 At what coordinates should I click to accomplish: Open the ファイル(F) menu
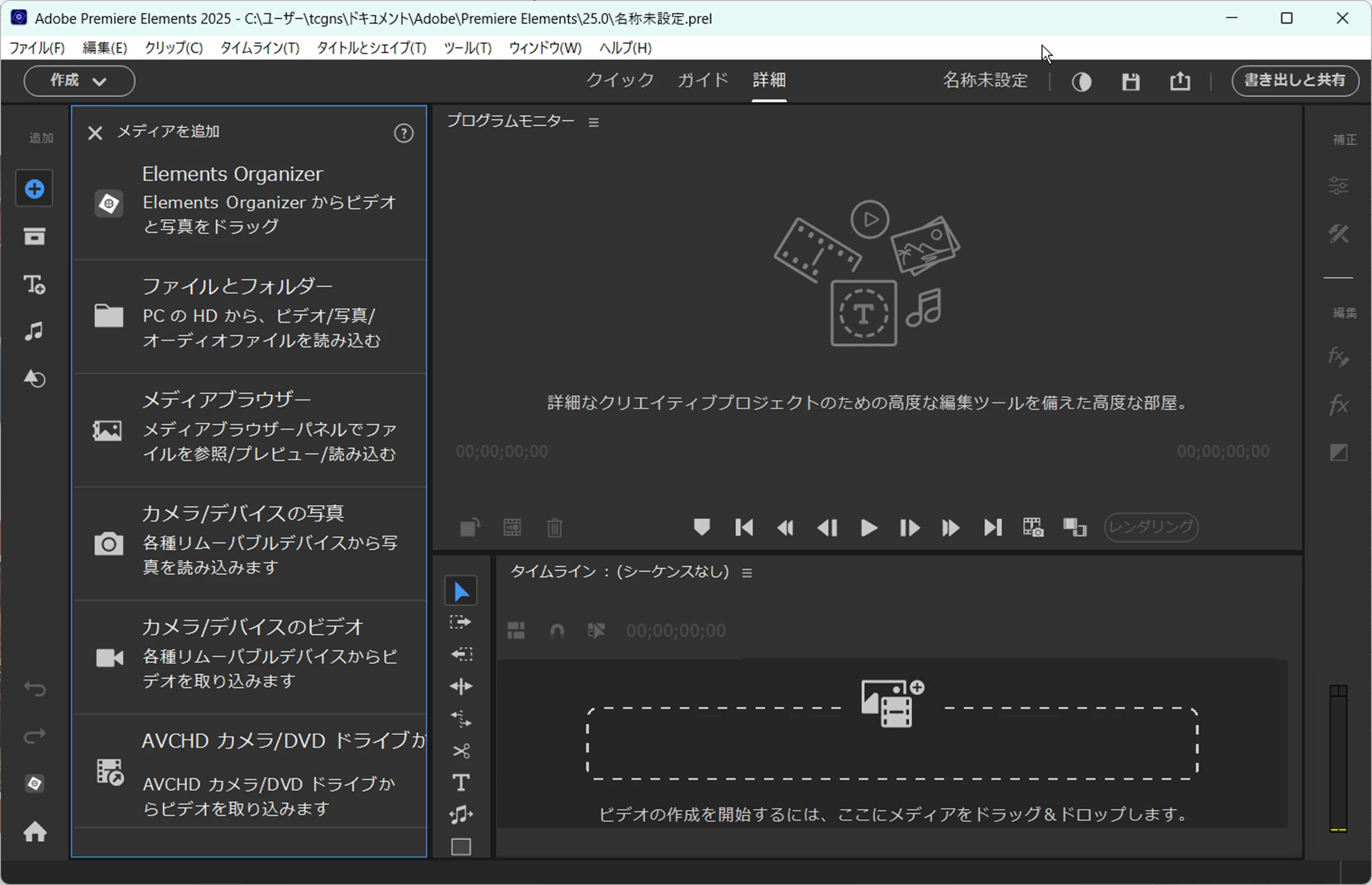pyautogui.click(x=37, y=48)
